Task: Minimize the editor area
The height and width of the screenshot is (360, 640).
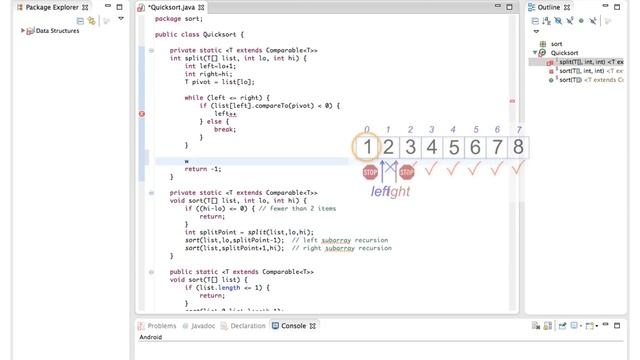Action: pos(498,6)
